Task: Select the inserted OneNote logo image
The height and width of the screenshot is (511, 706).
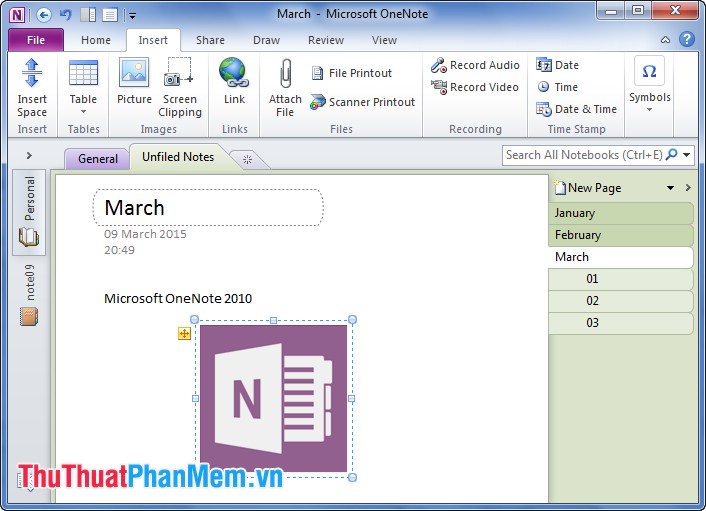Action: [274, 398]
